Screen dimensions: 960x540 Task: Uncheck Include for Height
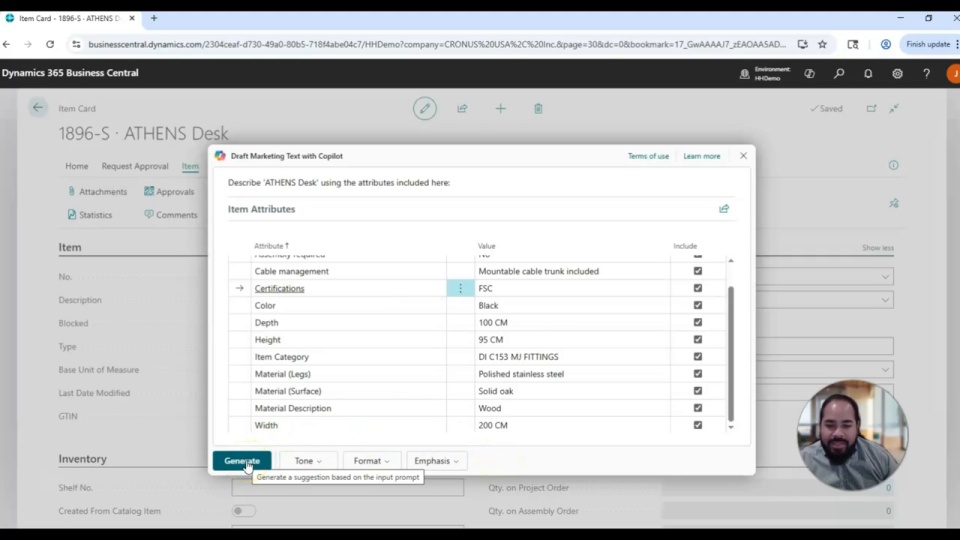(x=697, y=339)
